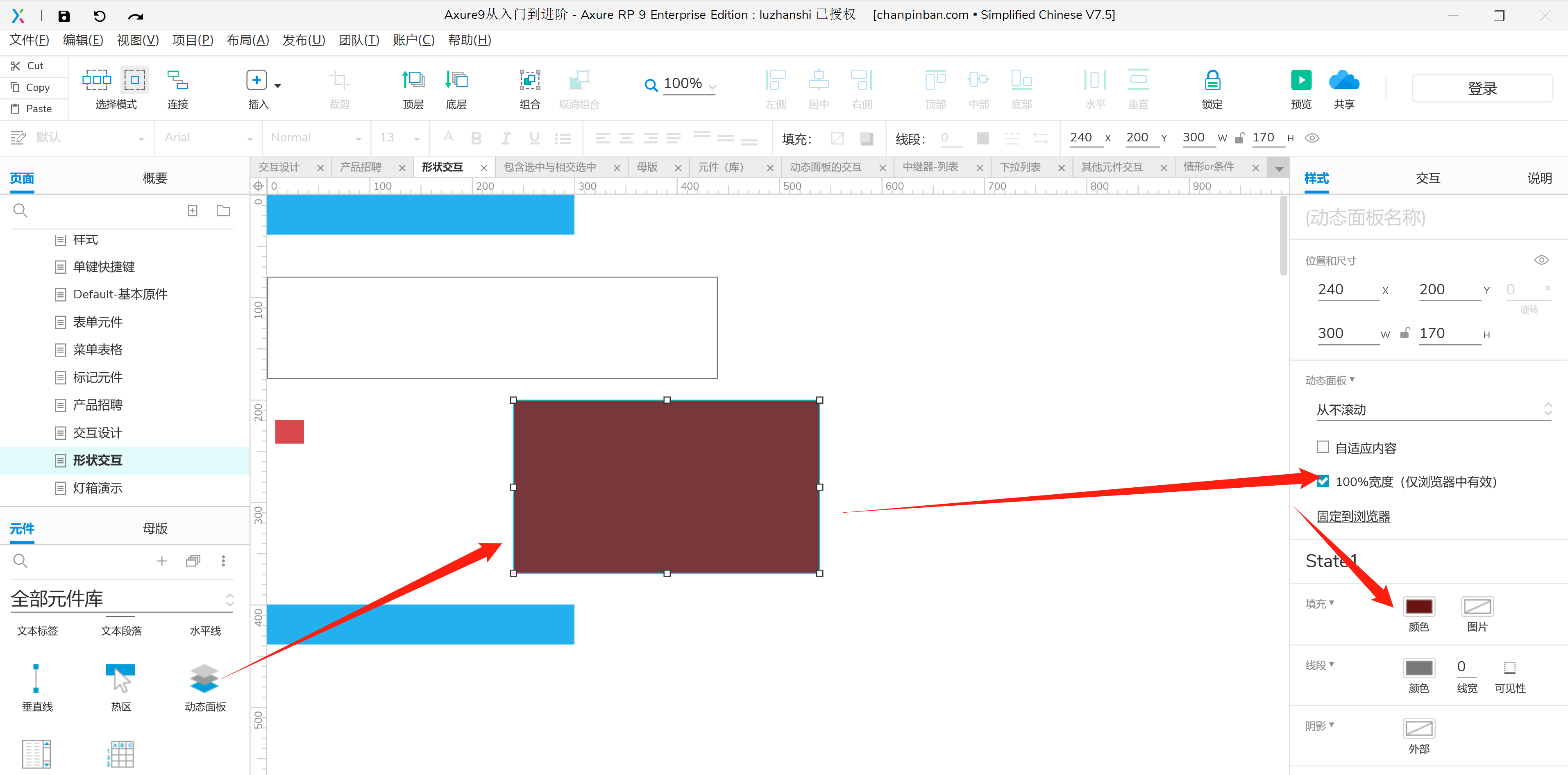1568x775 pixels.
Task: Bring to top layer (顶层) icon
Action: click(x=413, y=80)
